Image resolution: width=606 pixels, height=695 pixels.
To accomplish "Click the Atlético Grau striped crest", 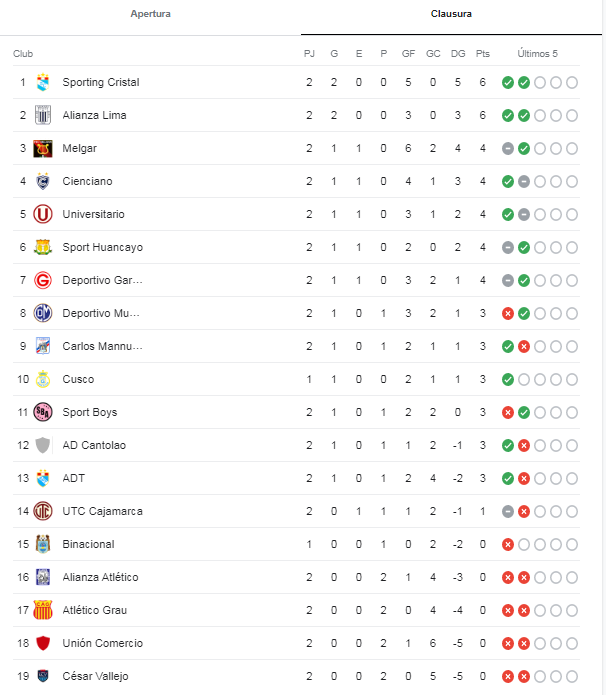I will click(43, 610).
